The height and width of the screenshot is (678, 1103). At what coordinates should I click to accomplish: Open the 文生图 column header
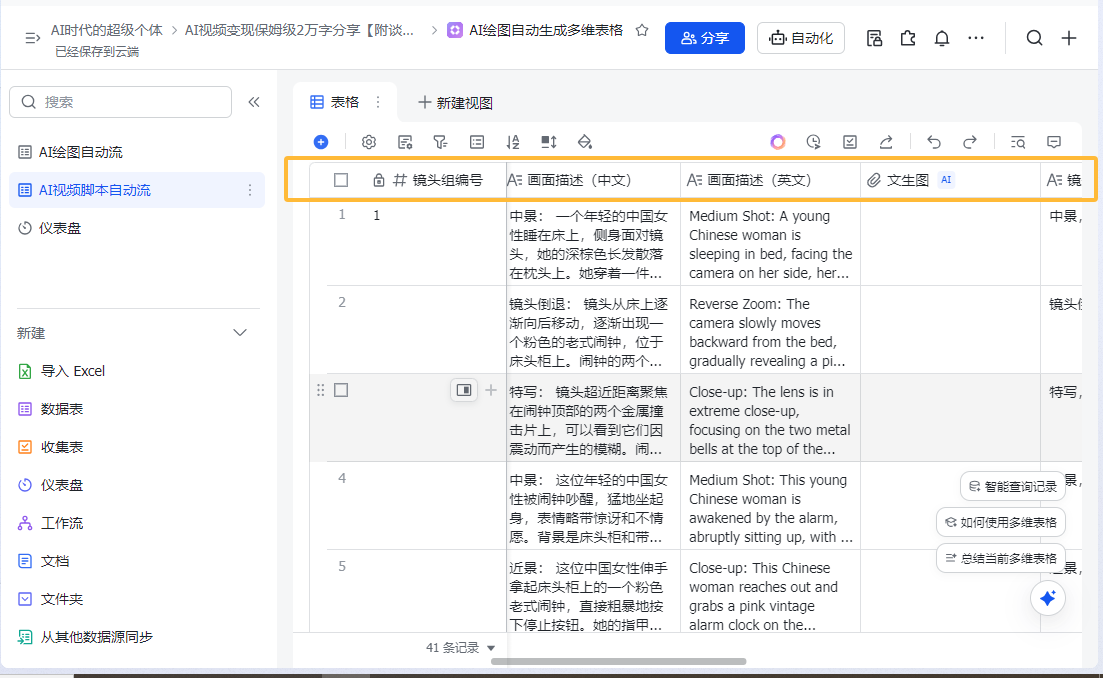click(950, 180)
